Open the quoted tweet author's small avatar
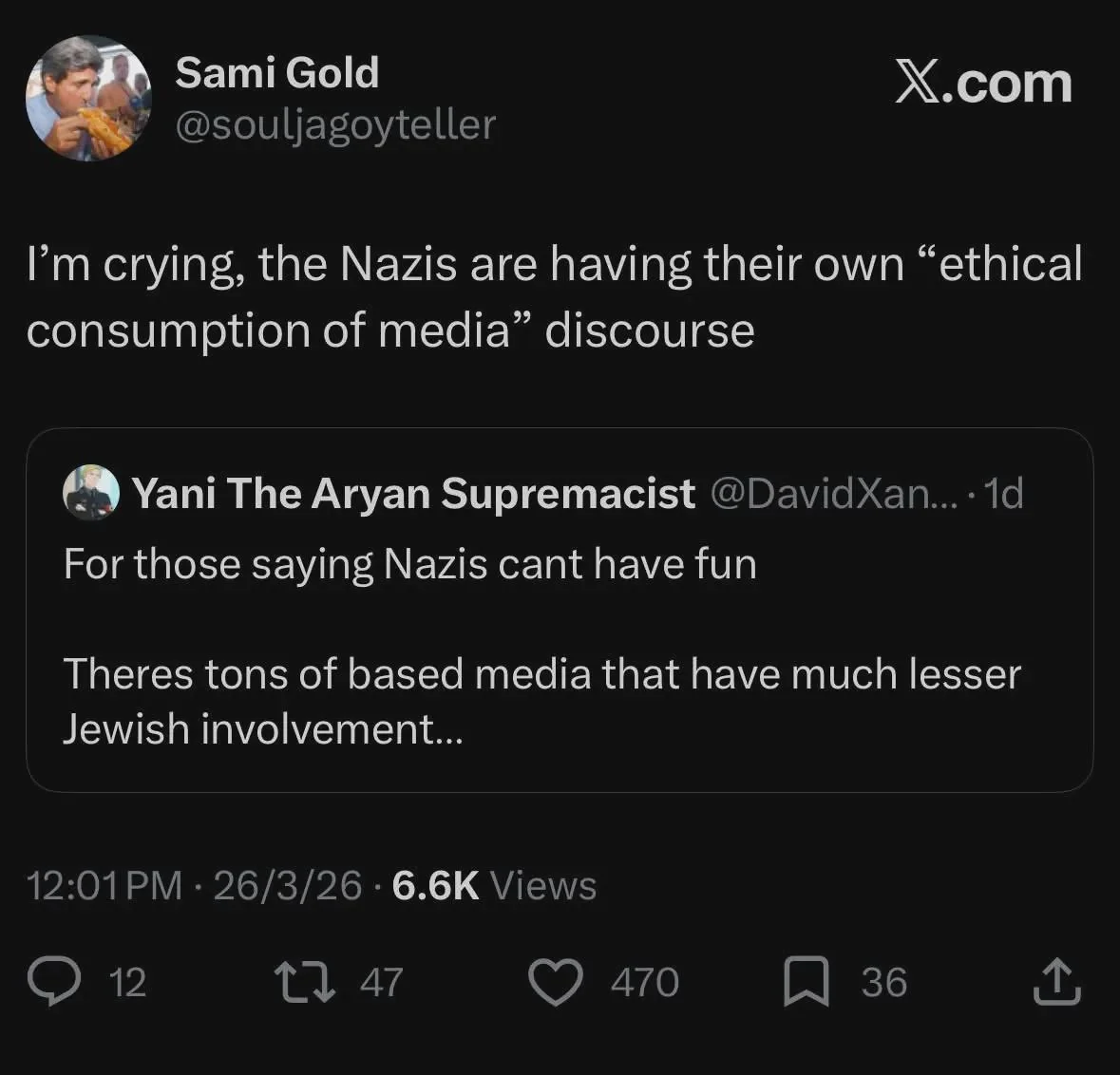 pos(90,493)
